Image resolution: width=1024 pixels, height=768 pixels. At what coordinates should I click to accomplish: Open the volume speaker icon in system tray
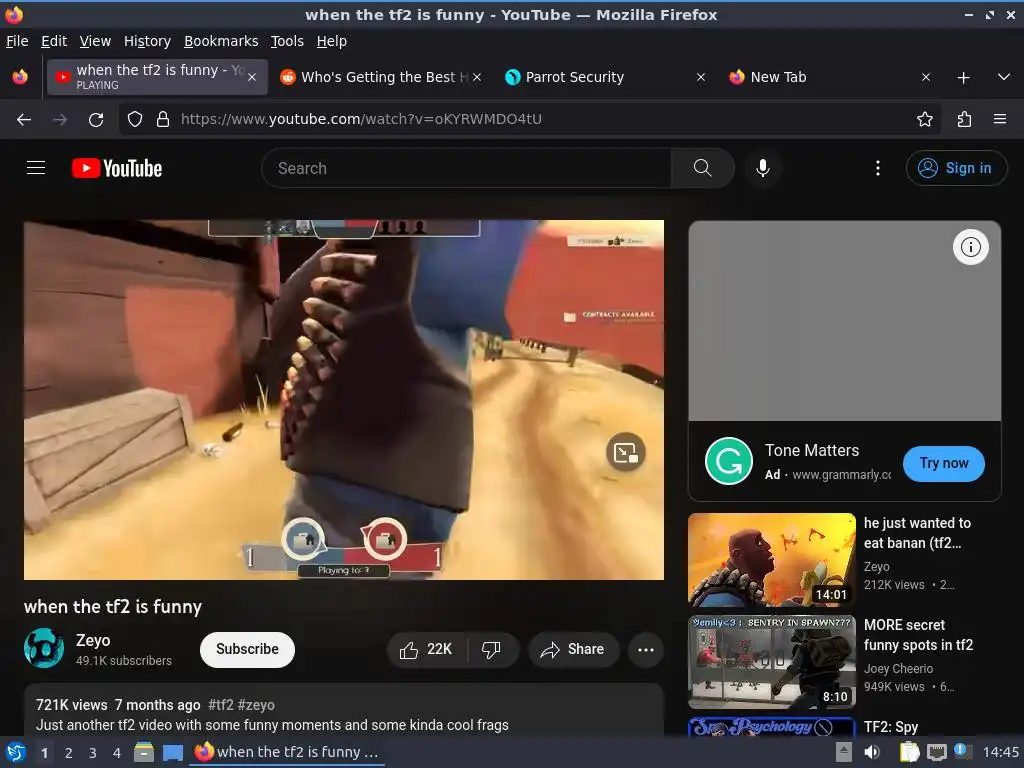tap(872, 752)
